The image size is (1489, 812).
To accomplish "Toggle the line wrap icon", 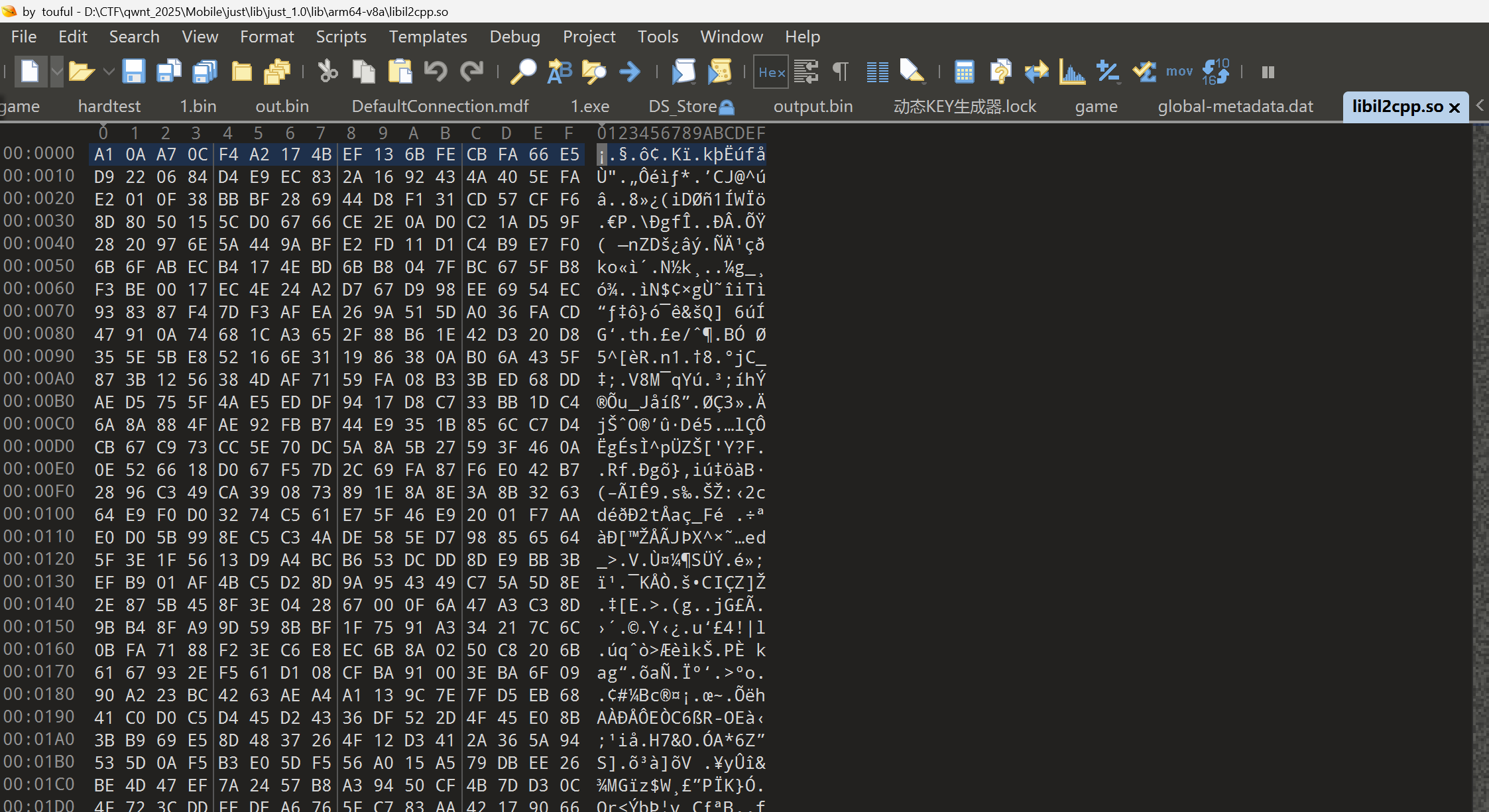I will (x=806, y=72).
